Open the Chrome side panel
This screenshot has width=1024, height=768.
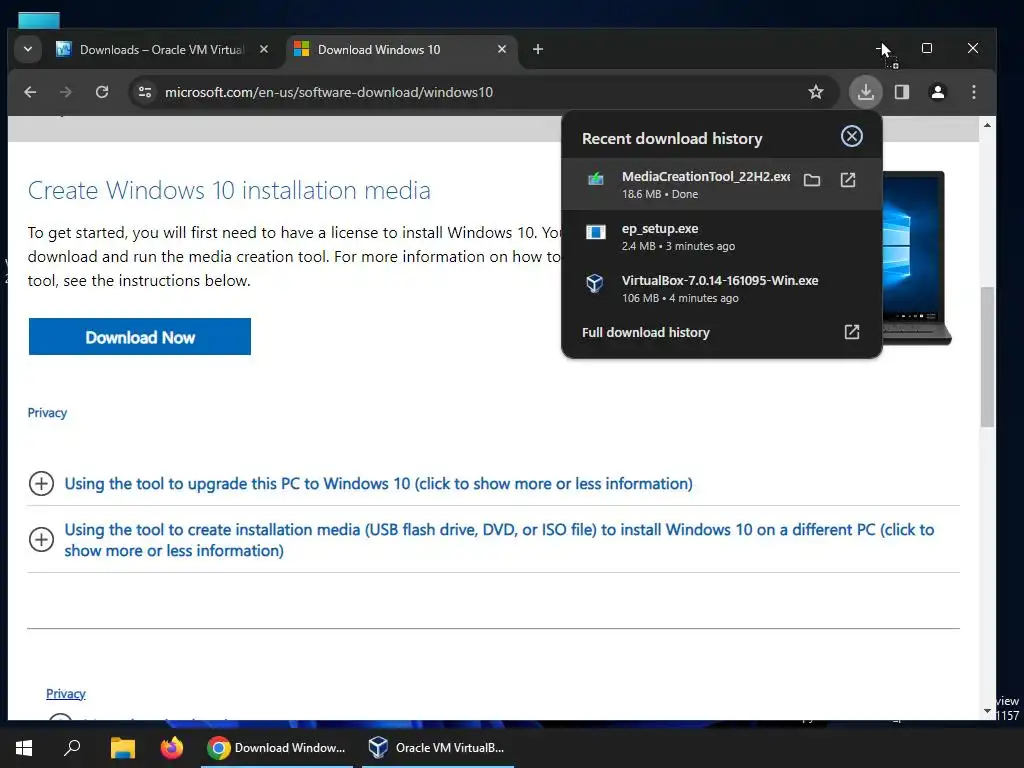[902, 92]
